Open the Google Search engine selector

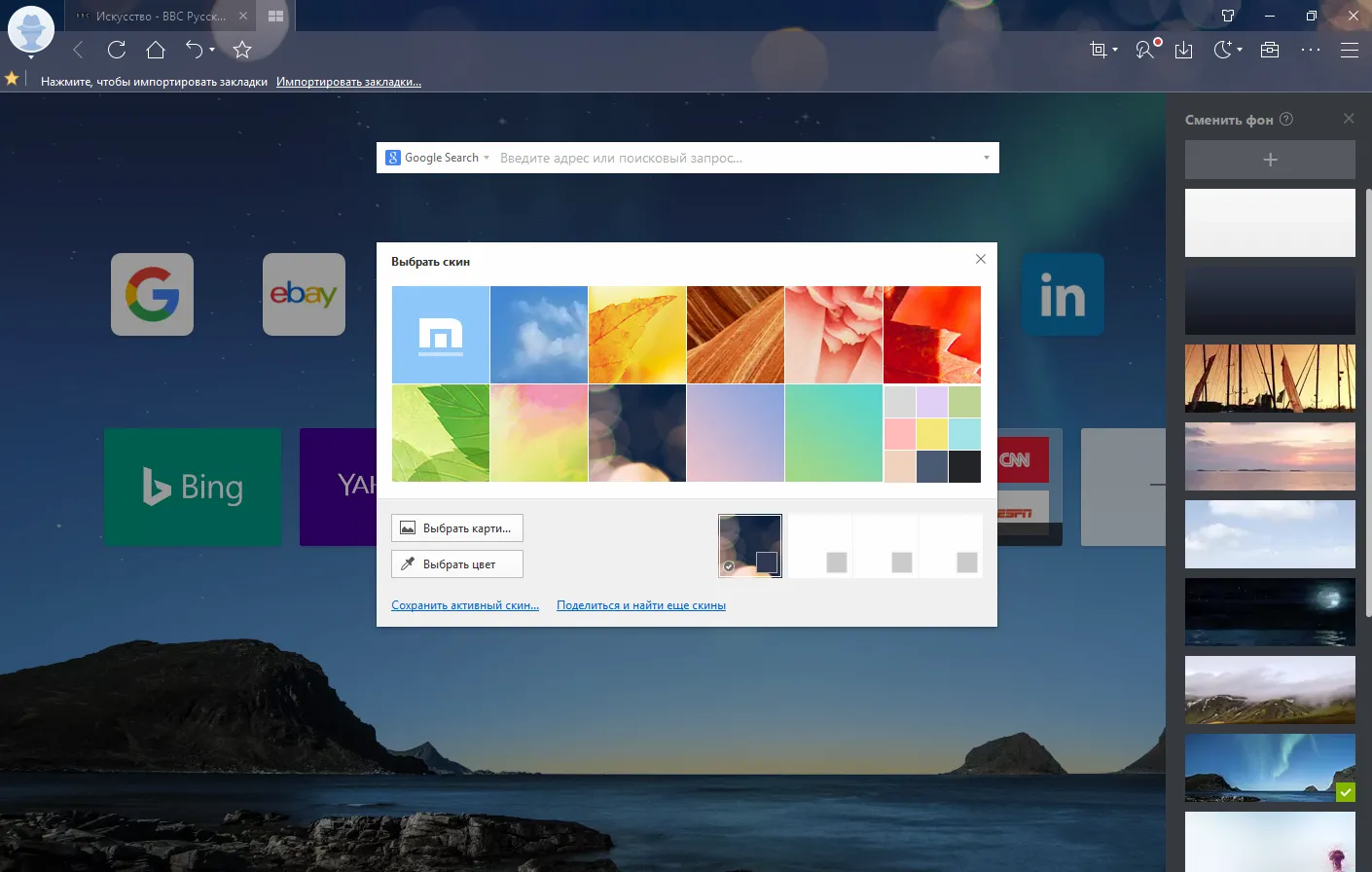tap(438, 158)
